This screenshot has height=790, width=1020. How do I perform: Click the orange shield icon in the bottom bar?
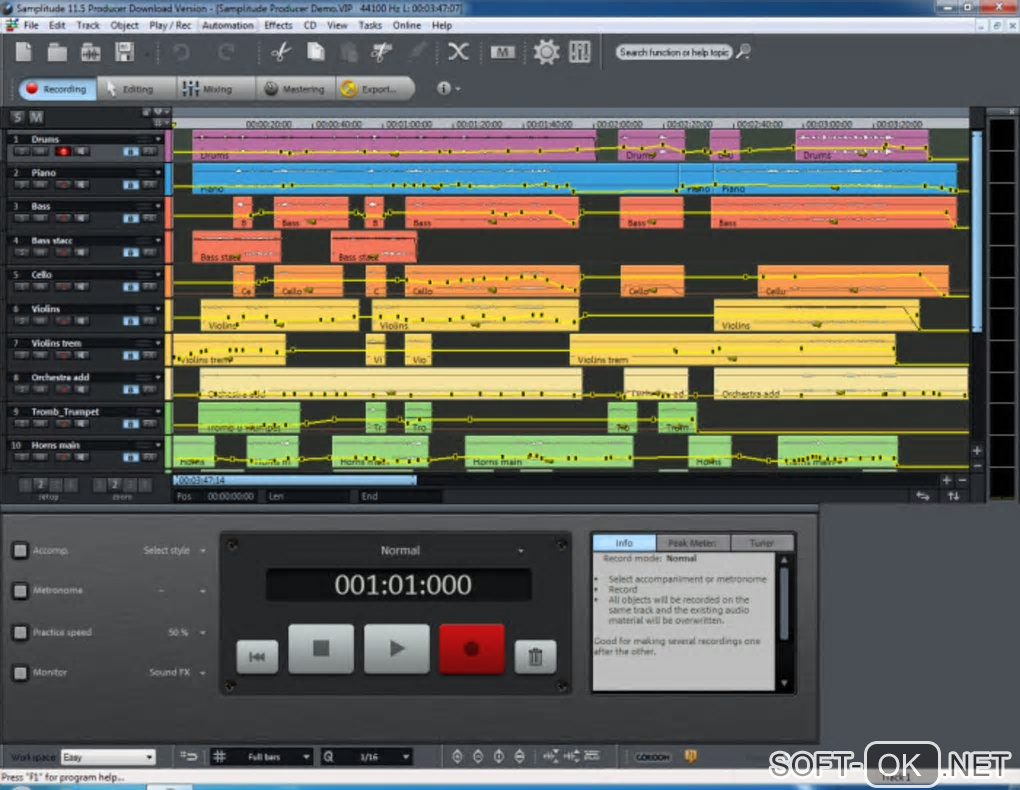[x=690, y=756]
